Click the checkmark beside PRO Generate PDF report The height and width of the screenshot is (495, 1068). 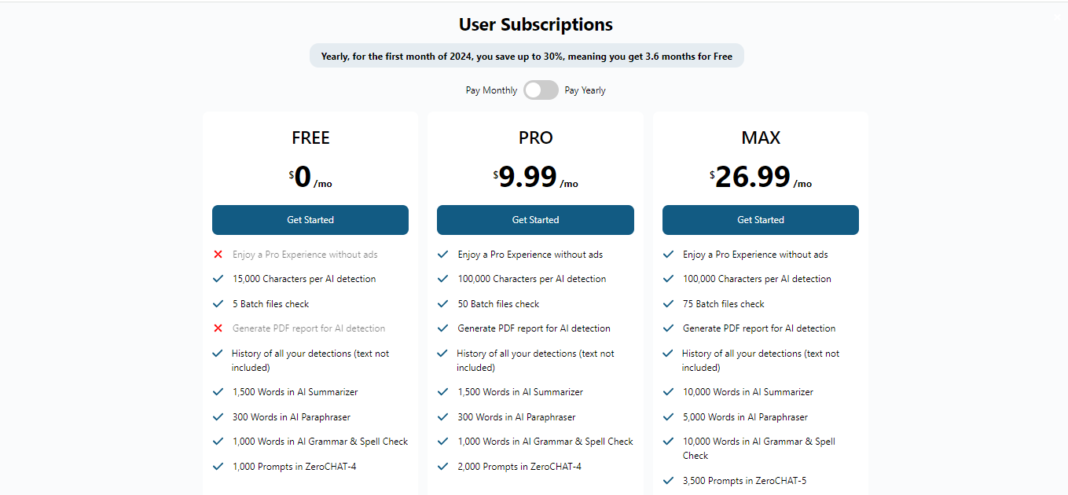pyautogui.click(x=443, y=328)
